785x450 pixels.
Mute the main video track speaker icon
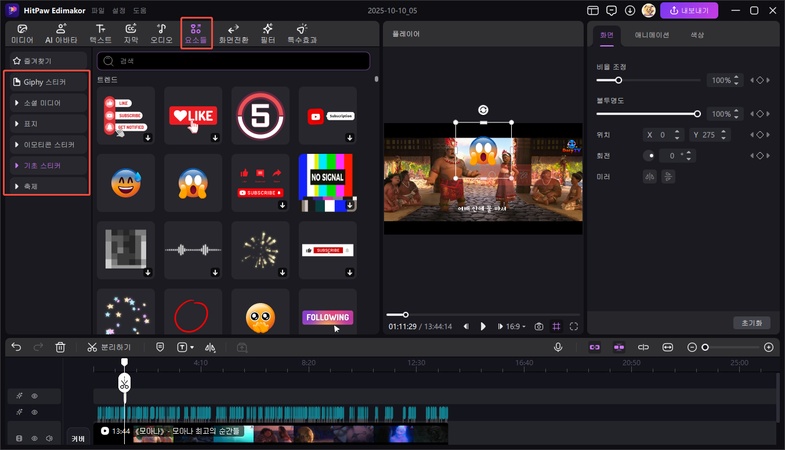point(49,438)
